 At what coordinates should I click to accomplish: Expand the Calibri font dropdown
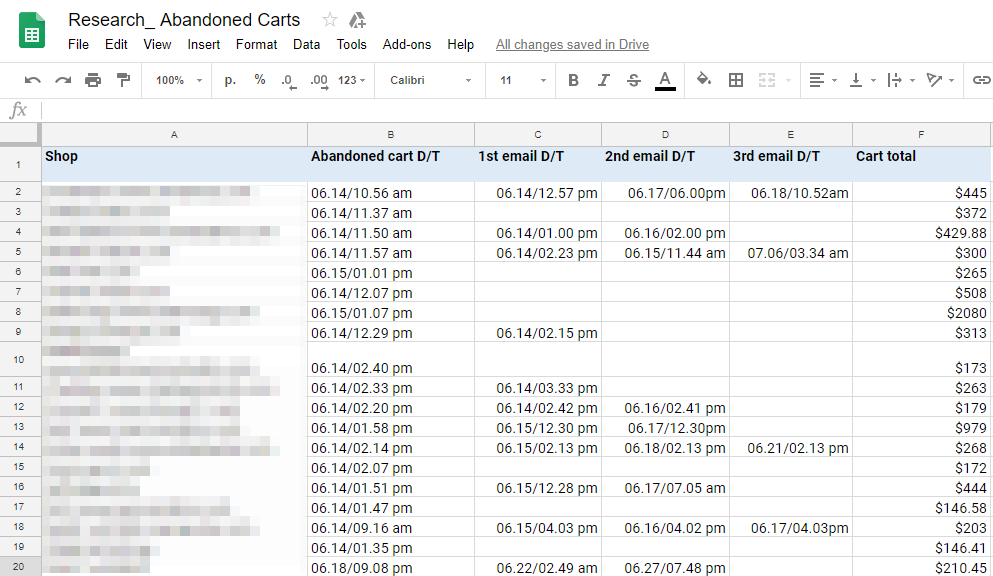pyautogui.click(x=430, y=80)
